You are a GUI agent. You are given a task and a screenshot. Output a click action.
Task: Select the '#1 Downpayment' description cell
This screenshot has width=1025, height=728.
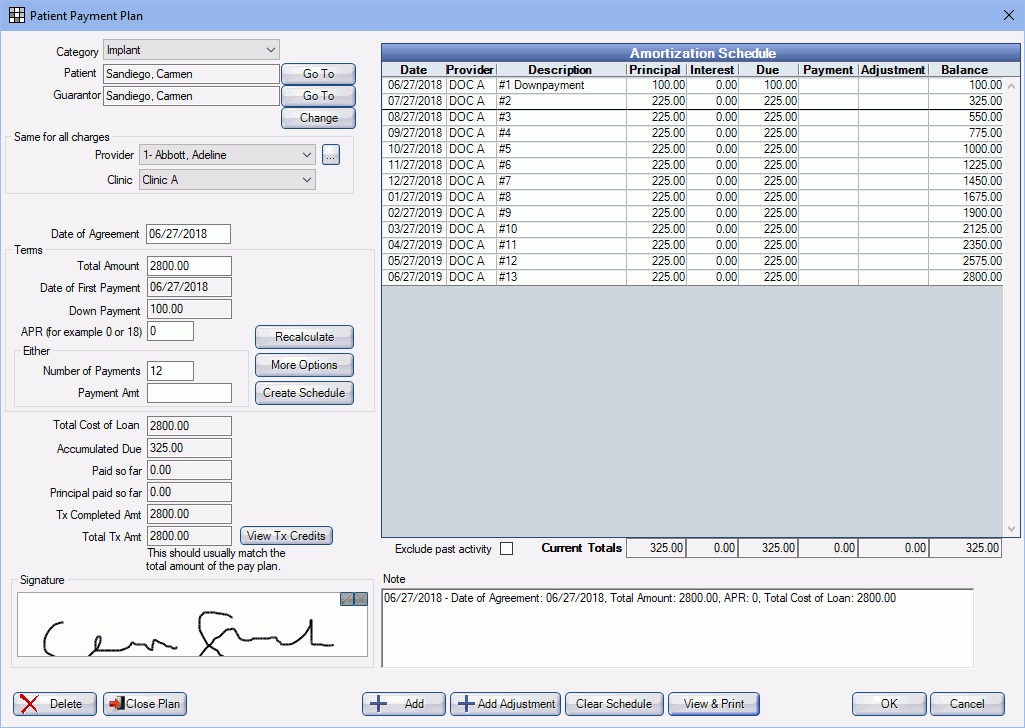(561, 85)
